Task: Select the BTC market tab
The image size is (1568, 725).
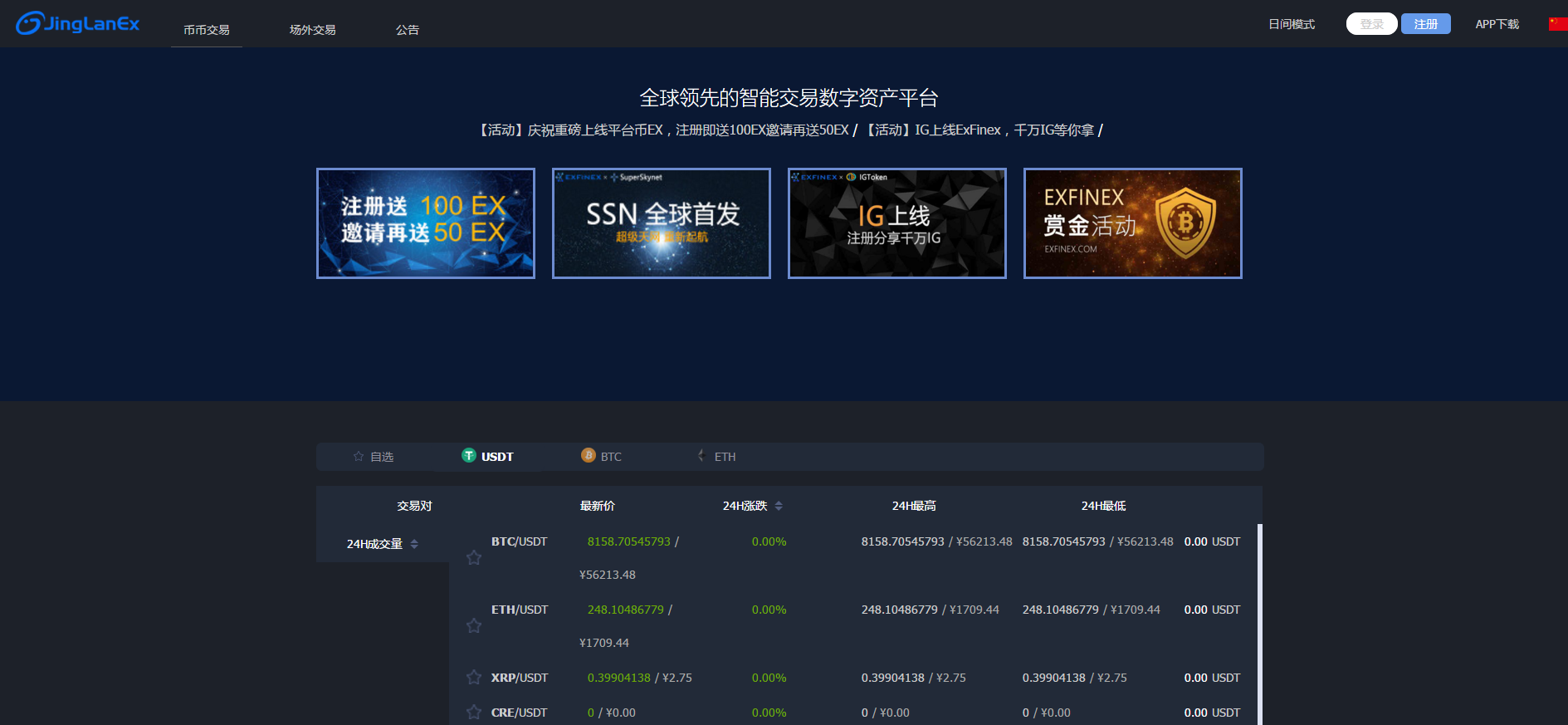Action: (602, 456)
